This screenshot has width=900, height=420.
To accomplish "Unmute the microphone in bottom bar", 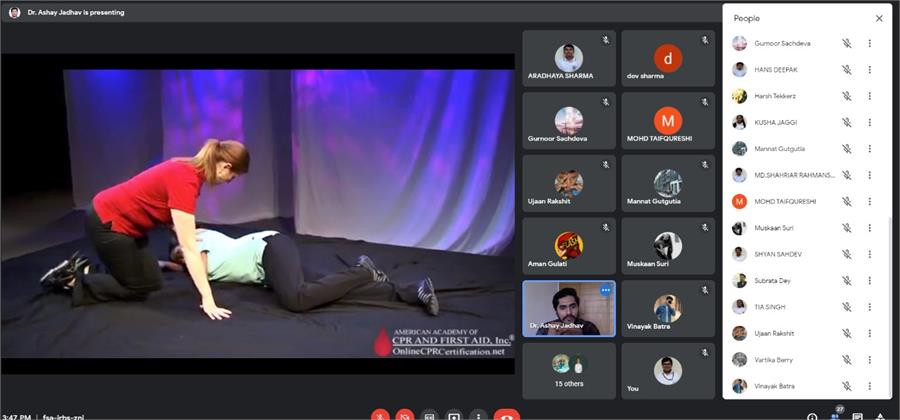I will click(x=380, y=415).
